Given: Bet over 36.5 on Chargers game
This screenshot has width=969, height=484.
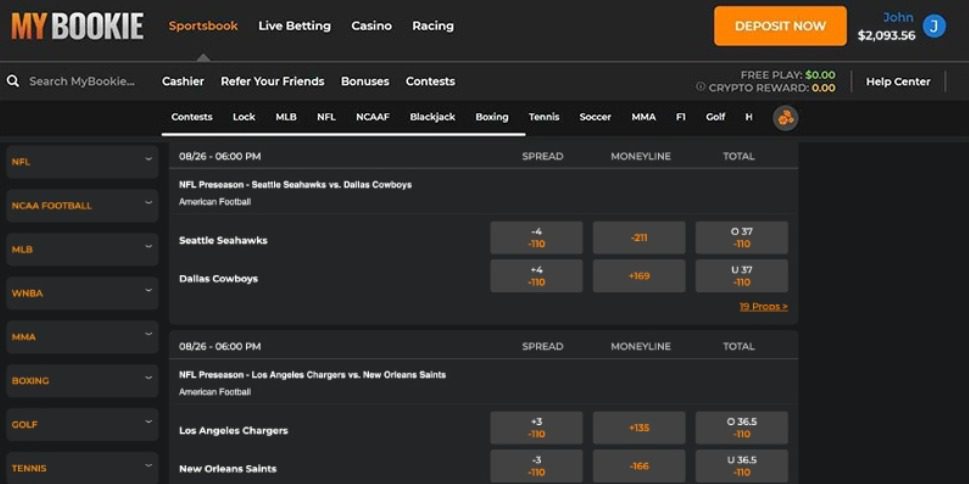Looking at the screenshot, I should (742, 428).
